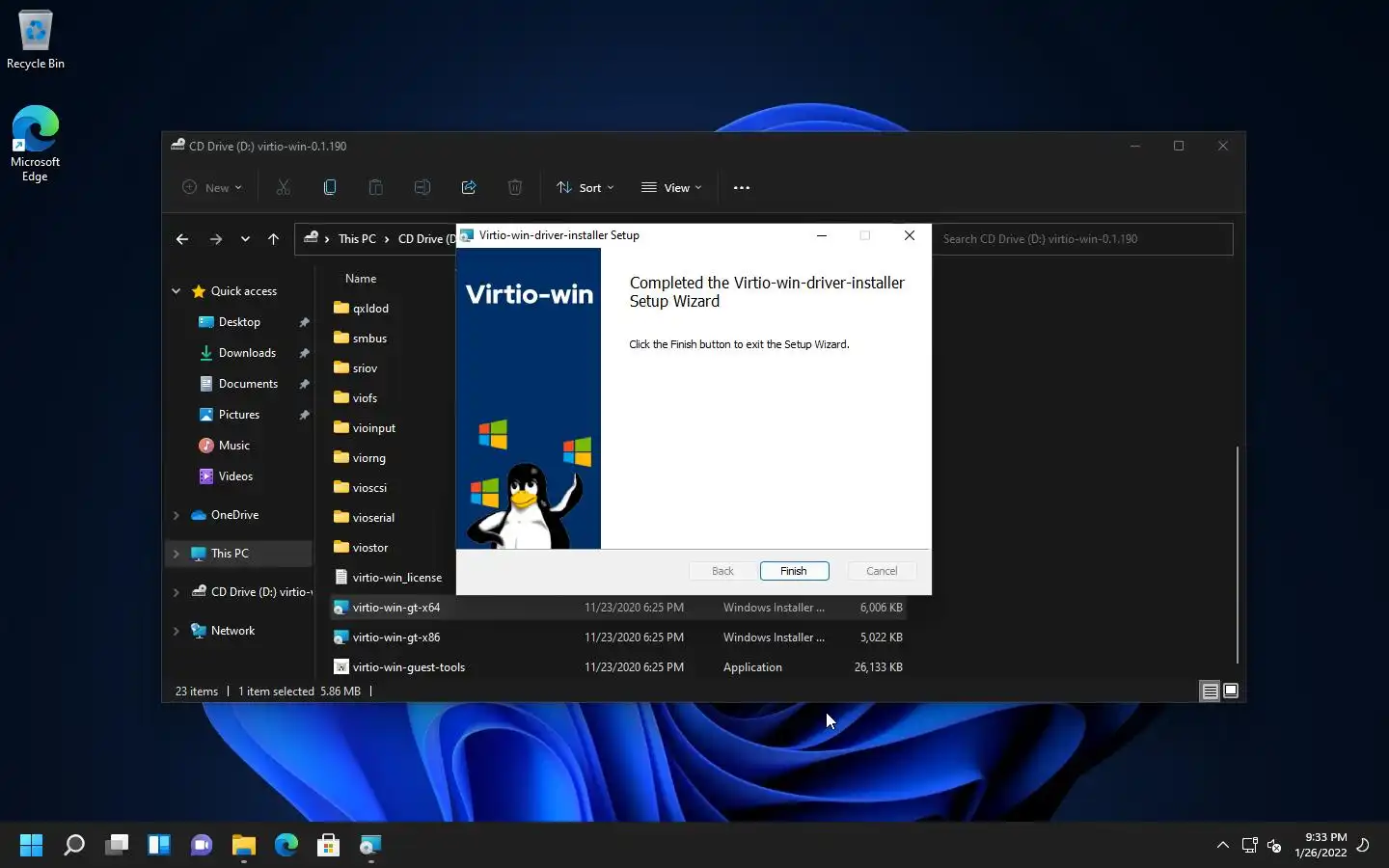Expand the OneDrive tree node

coord(177,515)
